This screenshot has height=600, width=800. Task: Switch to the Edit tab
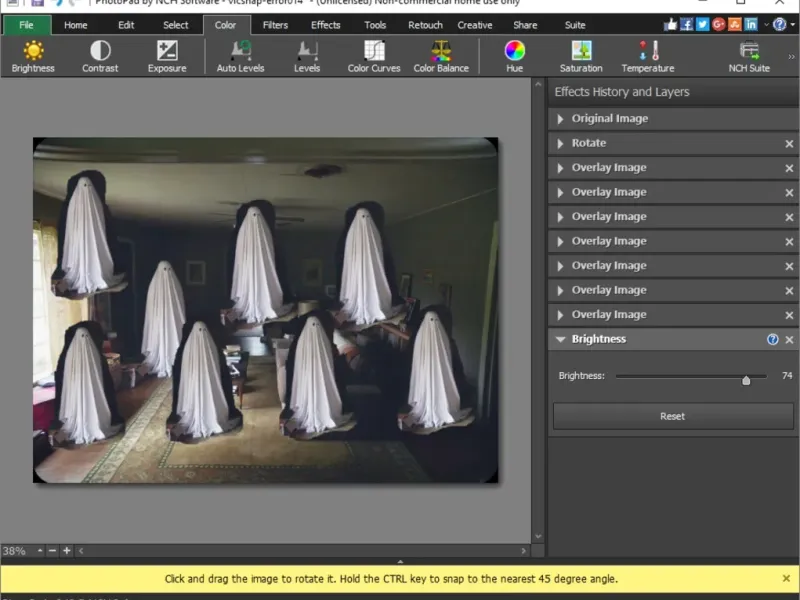126,25
